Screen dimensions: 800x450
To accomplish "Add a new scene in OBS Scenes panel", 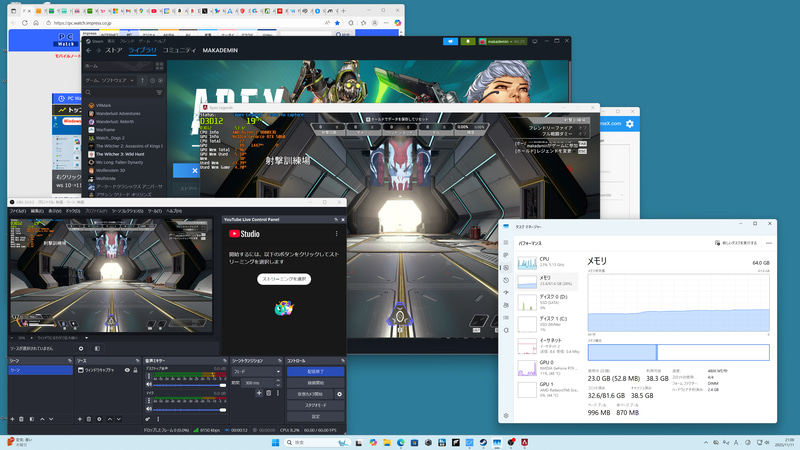I will coord(12,419).
